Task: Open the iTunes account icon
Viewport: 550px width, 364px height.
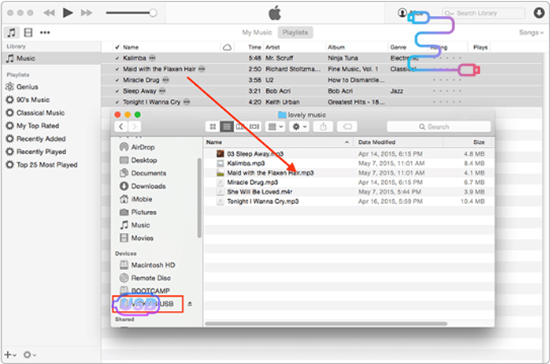Action: (402, 13)
